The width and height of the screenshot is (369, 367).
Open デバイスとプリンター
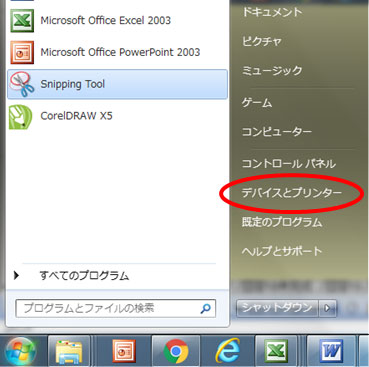292,193
